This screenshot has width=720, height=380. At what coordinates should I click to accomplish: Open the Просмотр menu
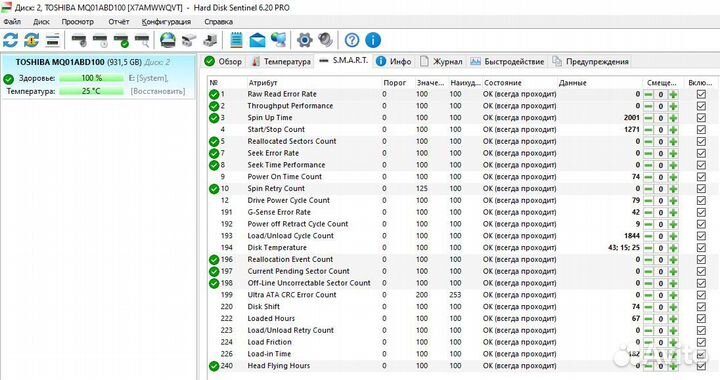[78, 22]
